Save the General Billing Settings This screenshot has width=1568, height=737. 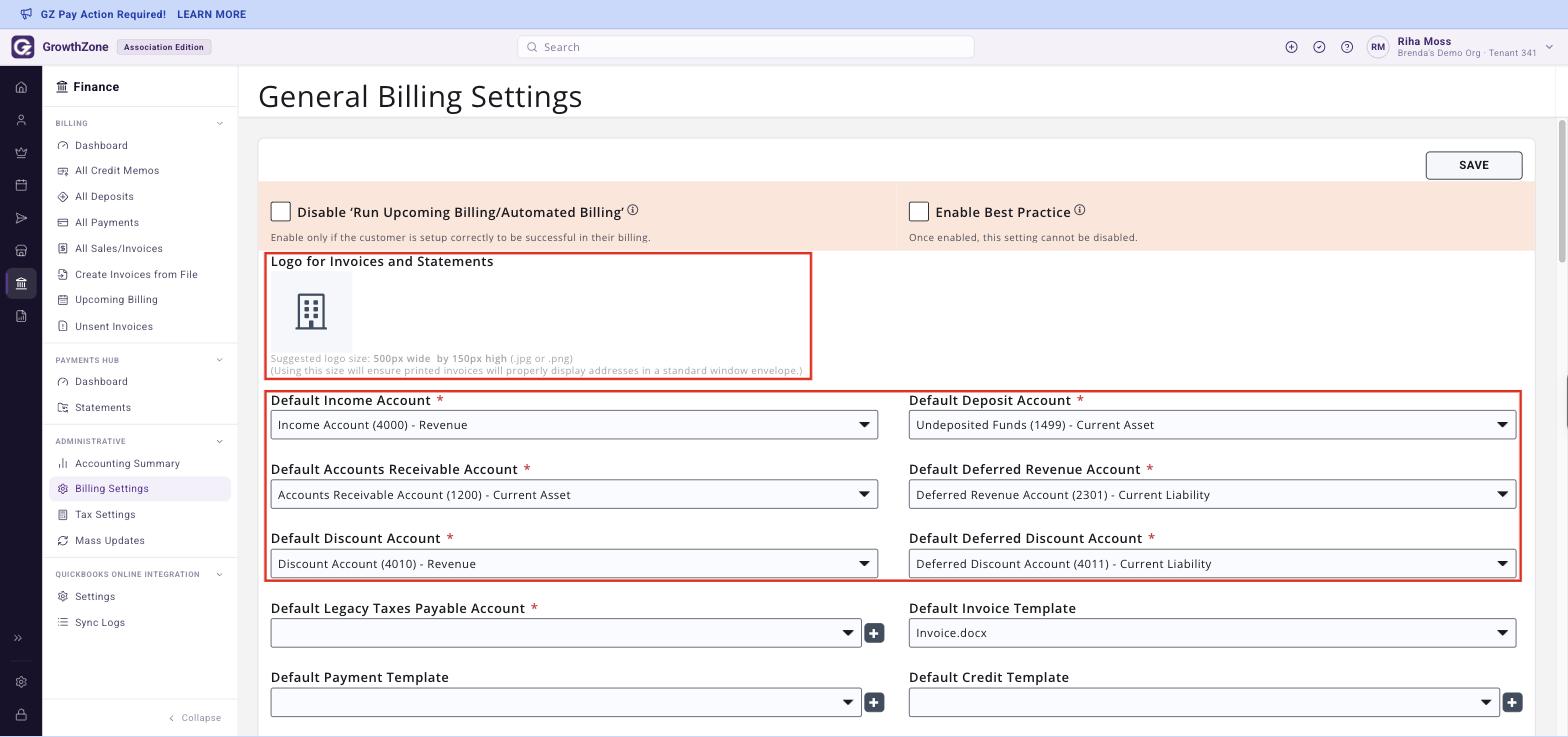[x=1474, y=165]
